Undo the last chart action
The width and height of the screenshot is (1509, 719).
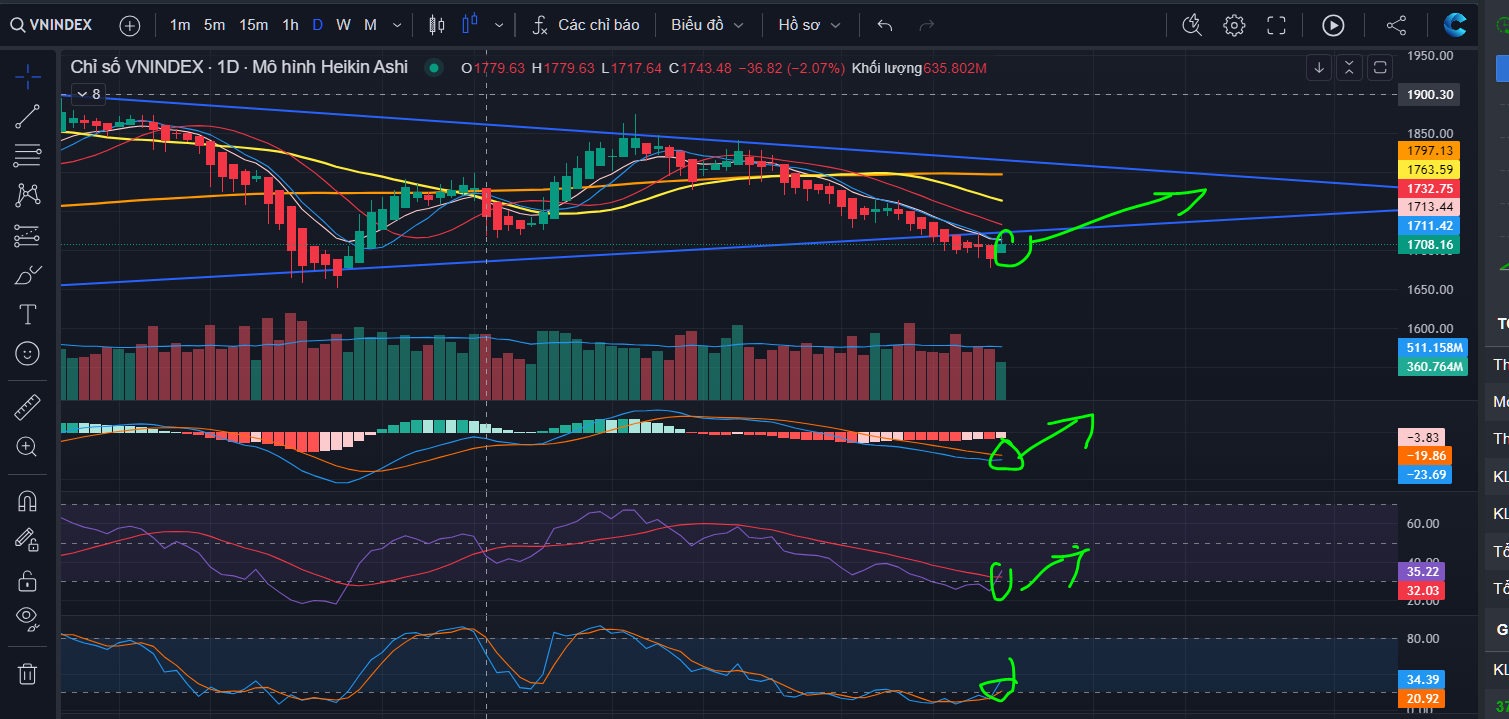885,25
